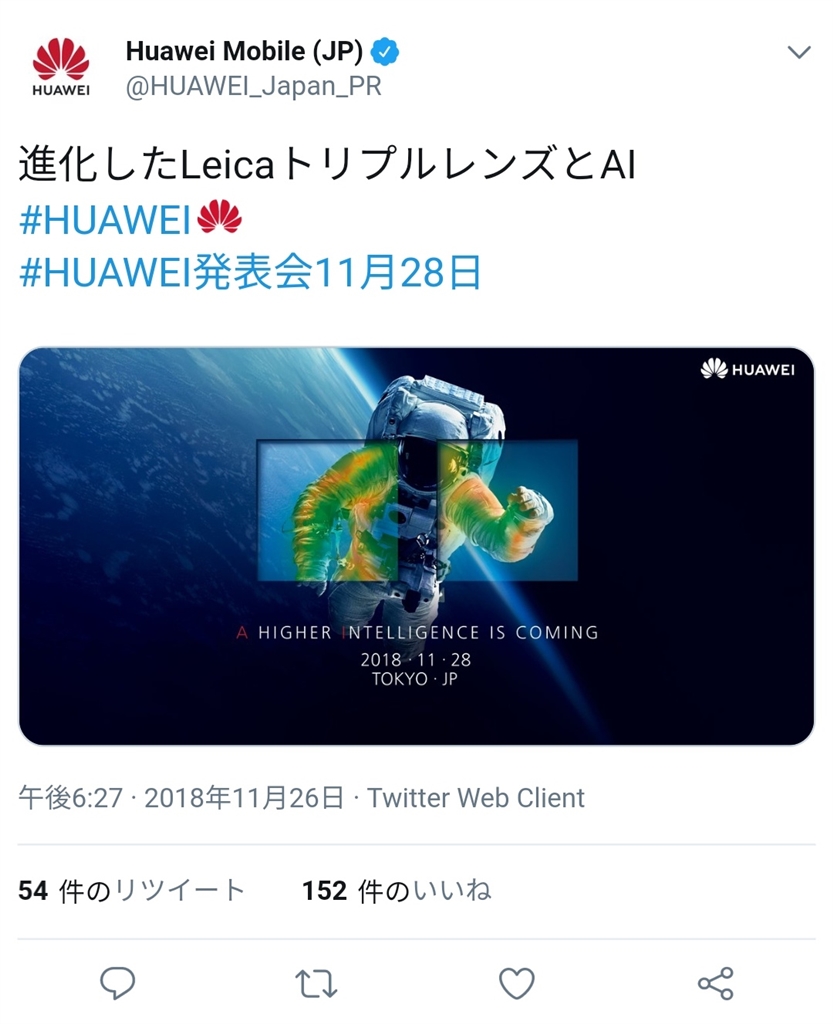Click the Twitter Web Client source label

click(476, 798)
